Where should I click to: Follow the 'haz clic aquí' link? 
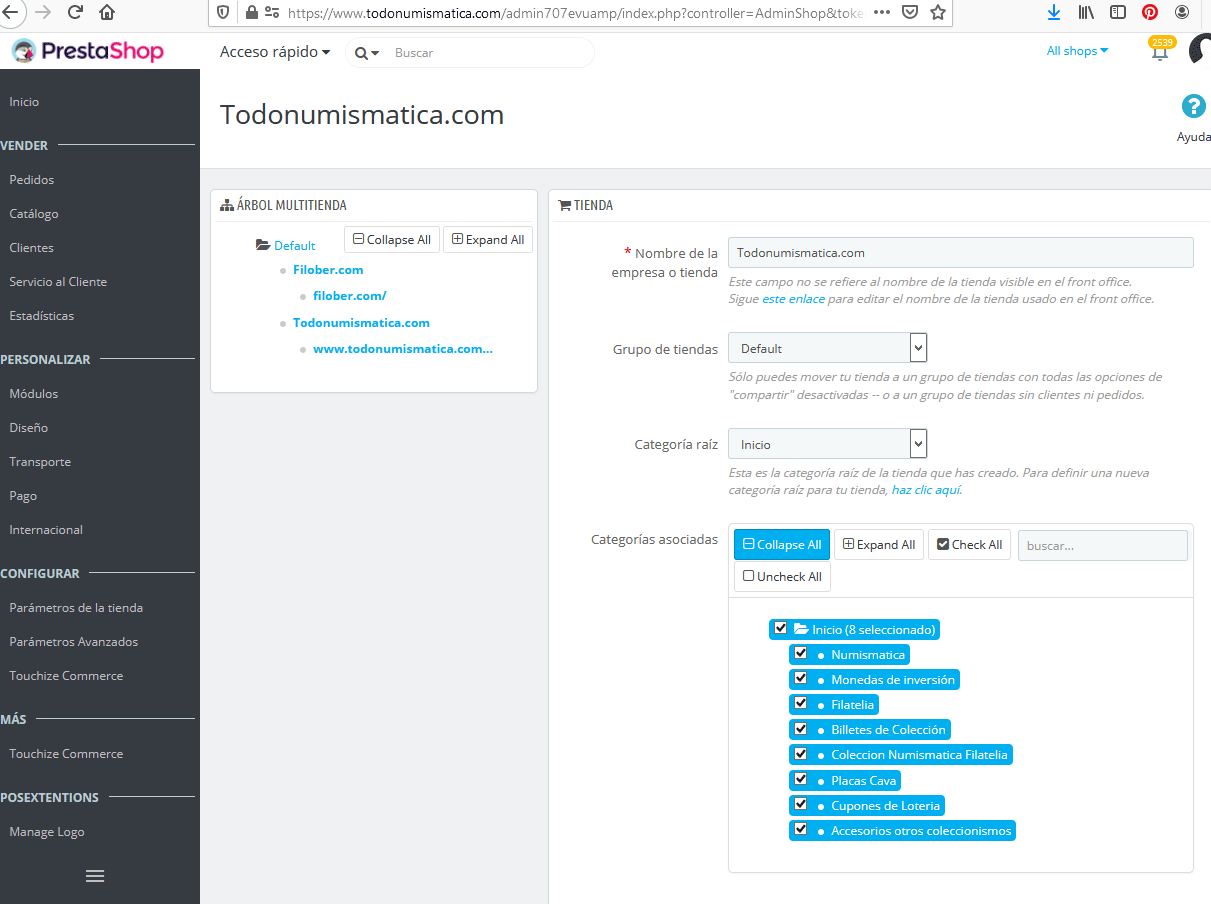926,490
